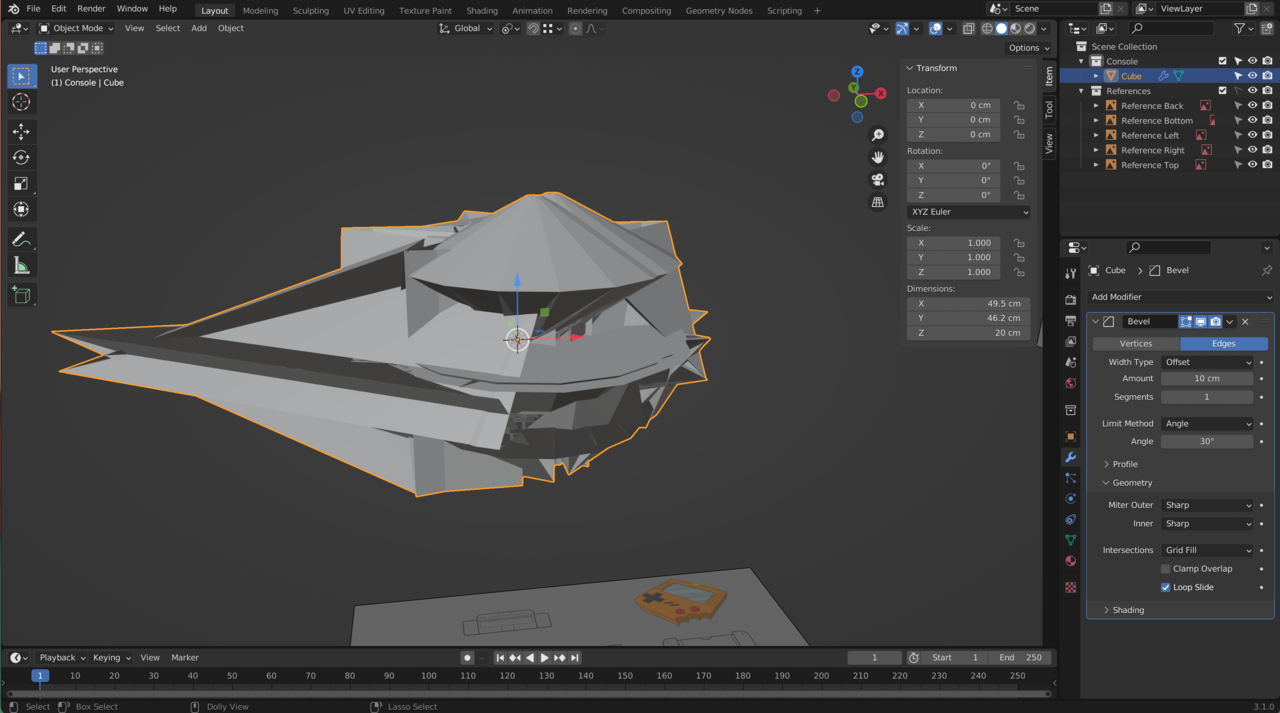Viewport: 1280px width, 713px height.
Task: Open the Limit Method dropdown
Action: (x=1207, y=424)
